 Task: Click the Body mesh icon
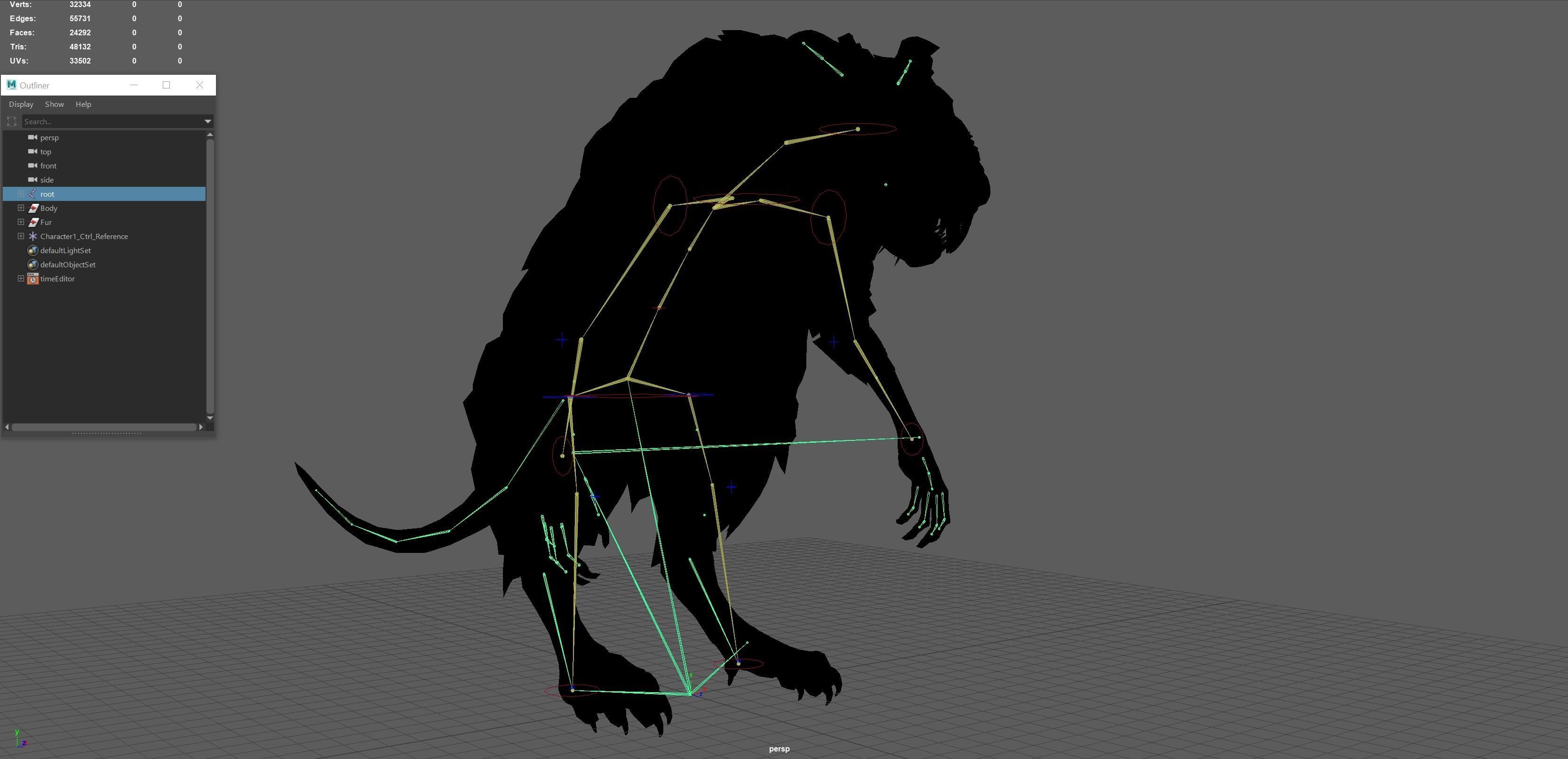[33, 208]
